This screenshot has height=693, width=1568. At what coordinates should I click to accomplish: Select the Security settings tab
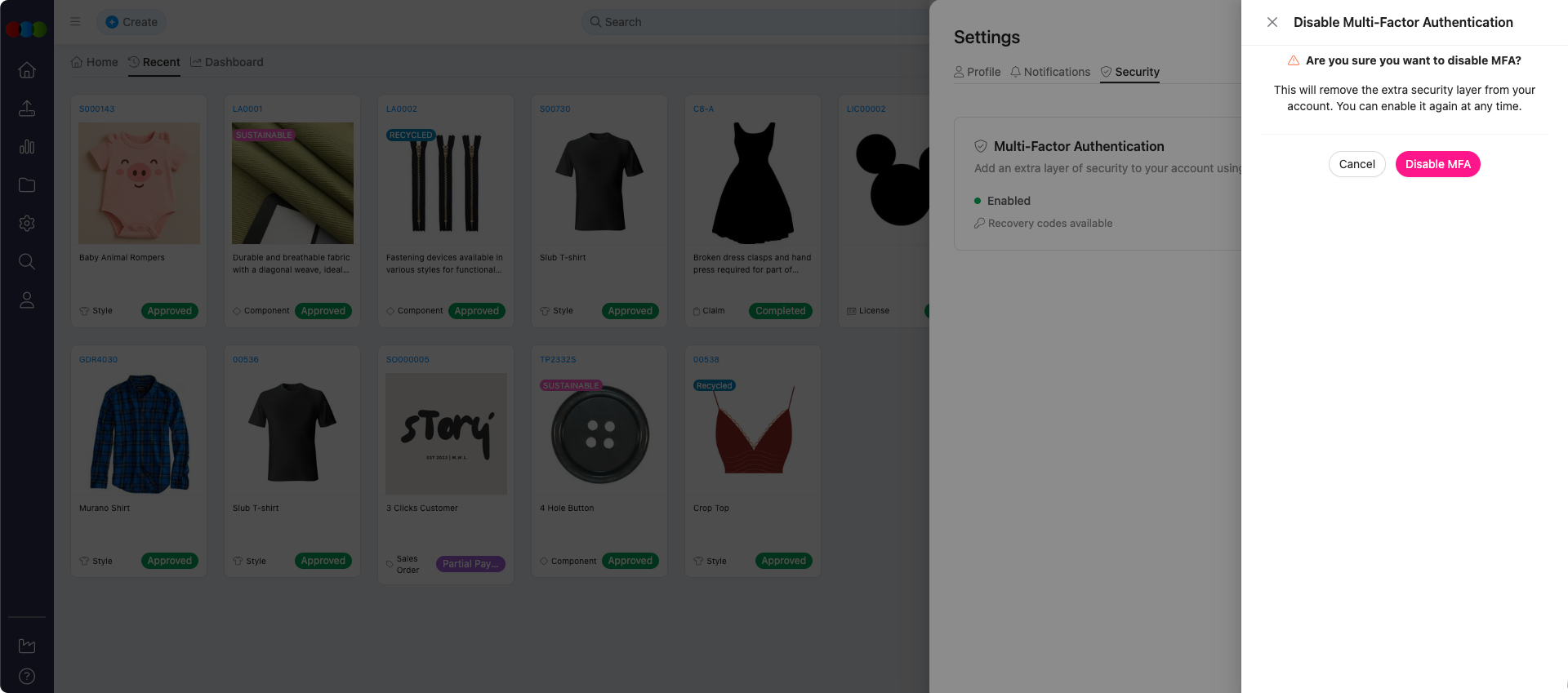[x=1129, y=72]
